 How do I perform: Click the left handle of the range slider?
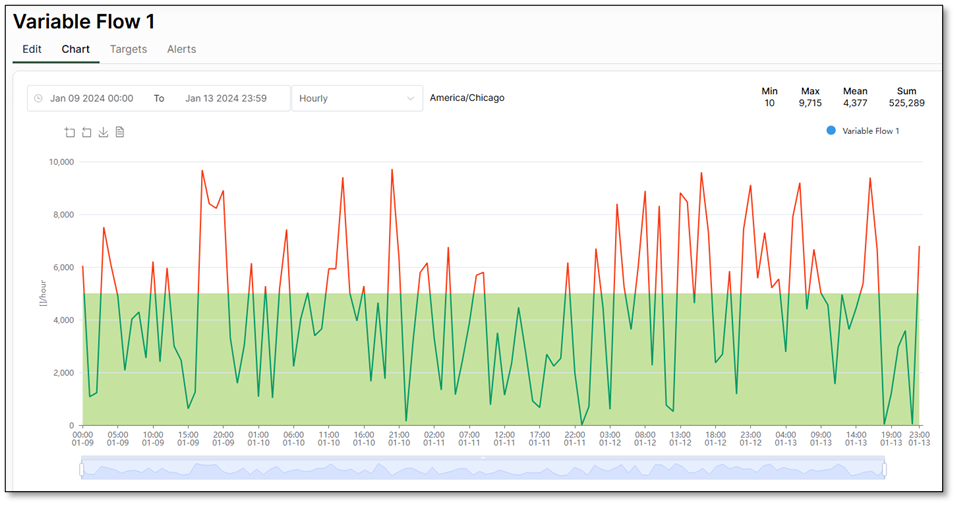click(82, 469)
